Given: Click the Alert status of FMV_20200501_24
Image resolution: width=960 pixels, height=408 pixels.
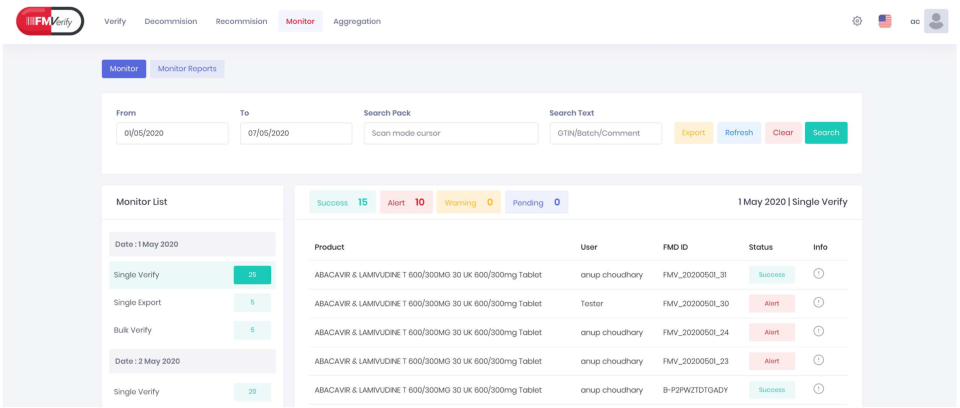Looking at the screenshot, I should click(x=771, y=332).
